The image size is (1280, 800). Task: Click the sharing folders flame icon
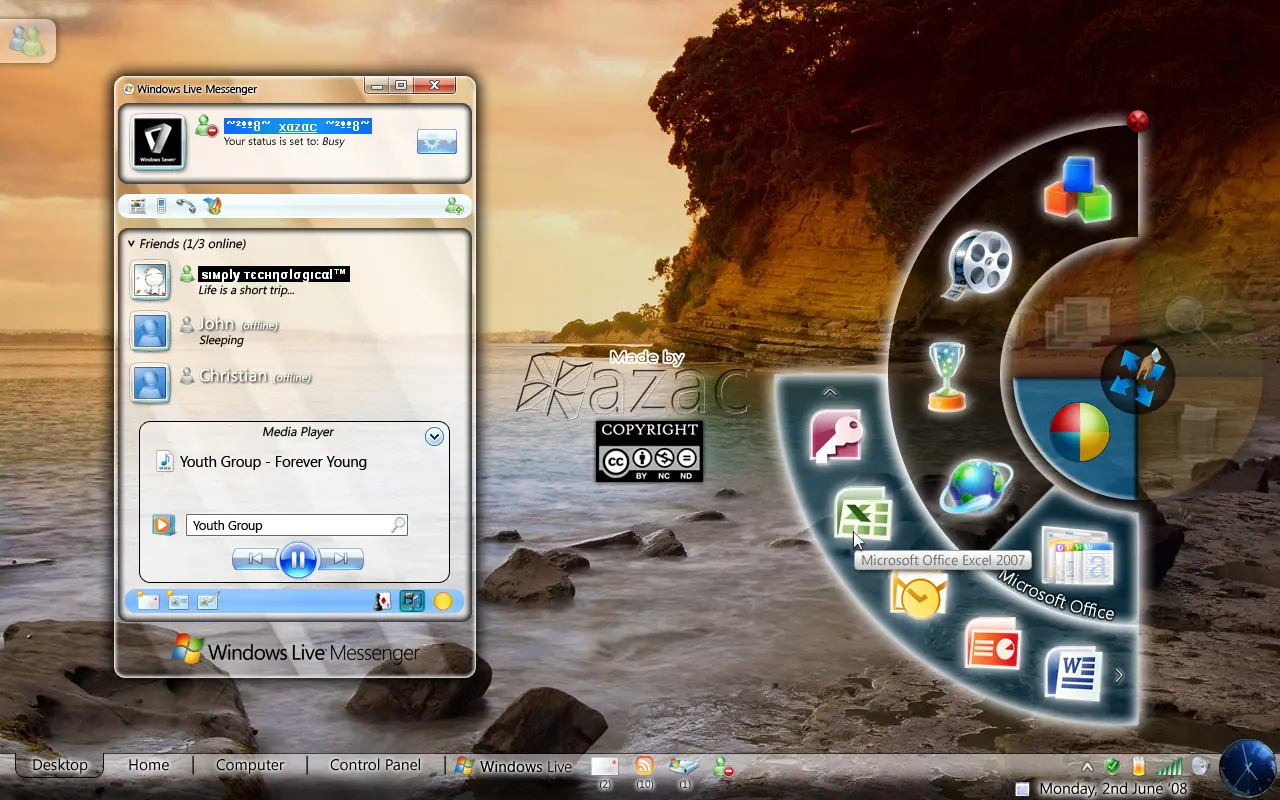pyautogui.click(x=212, y=205)
